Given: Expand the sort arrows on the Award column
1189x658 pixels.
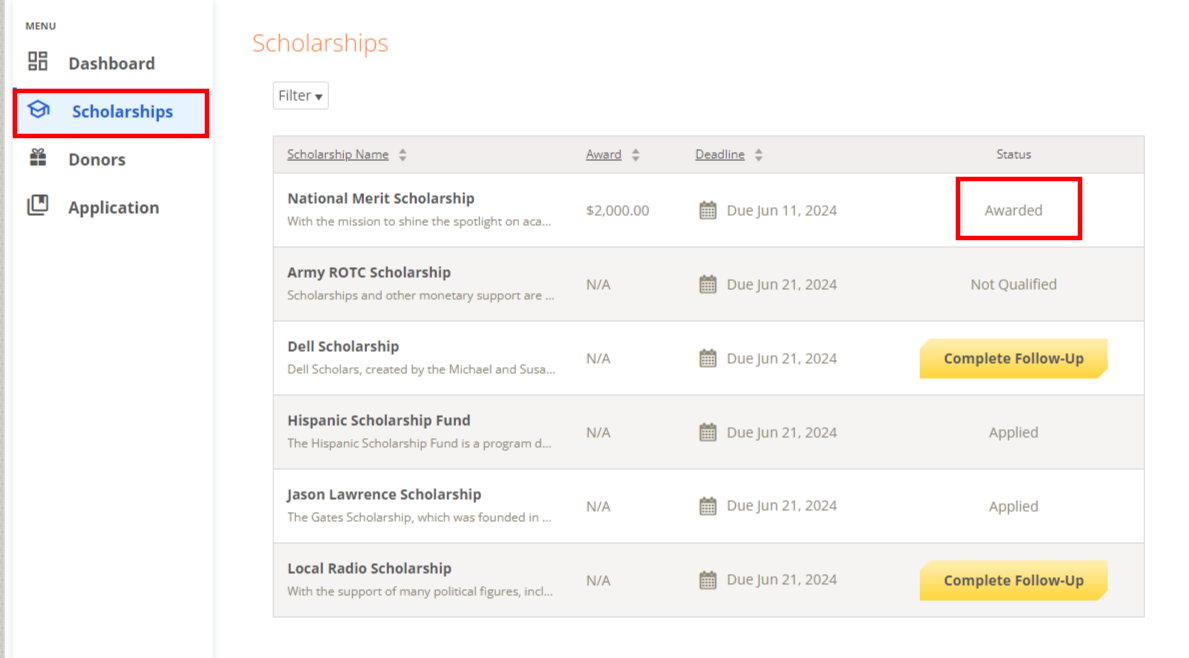Looking at the screenshot, I should pos(636,154).
